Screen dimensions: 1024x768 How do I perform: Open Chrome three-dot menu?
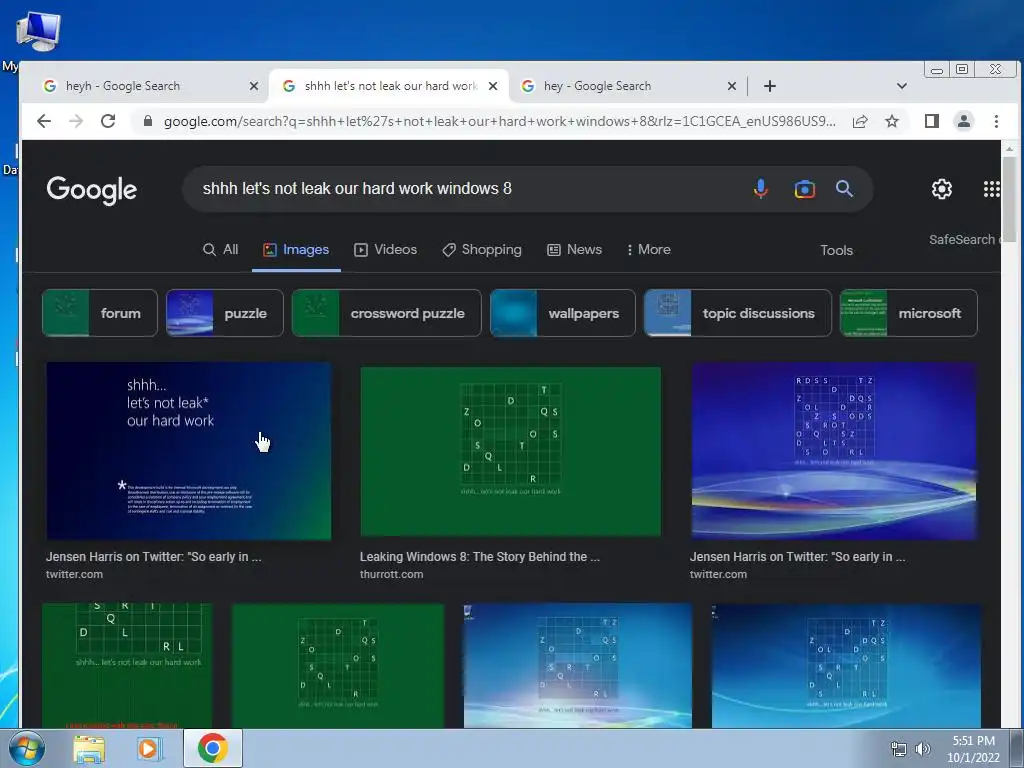(x=996, y=121)
